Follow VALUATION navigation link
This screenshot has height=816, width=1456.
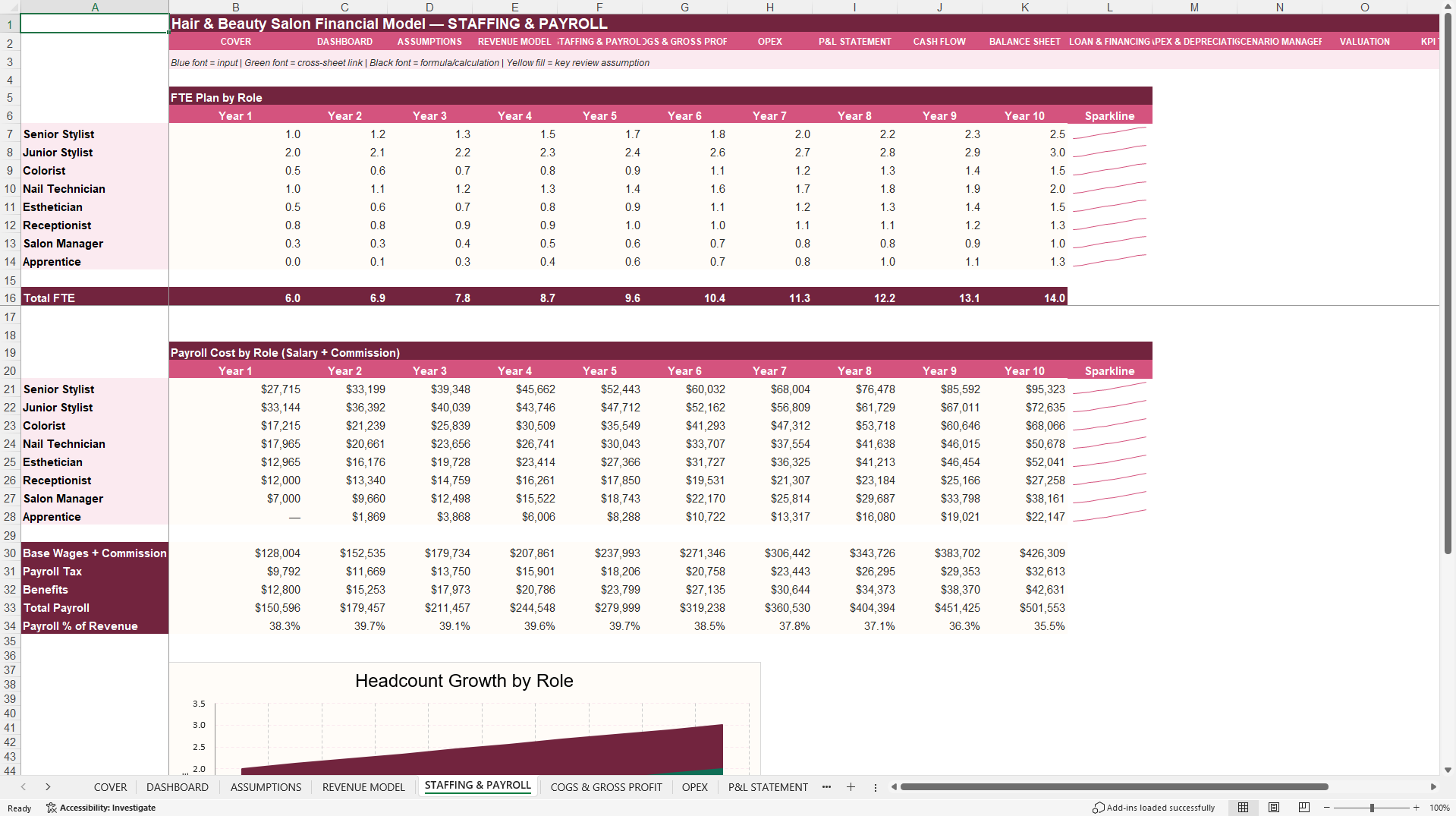pos(1364,42)
